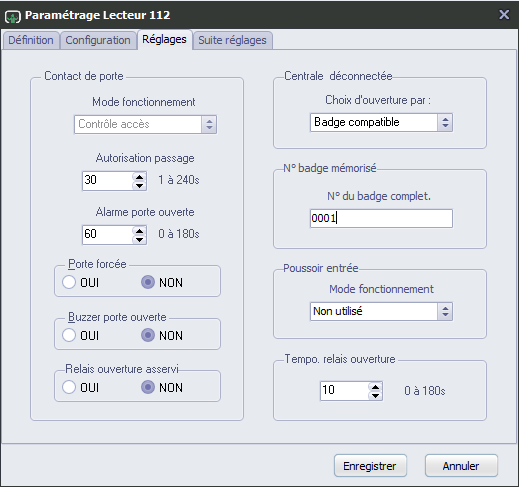Screen dimensions: 519x487
Task: Increase Alarme porte ouverte with up arrow
Action: [139, 231]
